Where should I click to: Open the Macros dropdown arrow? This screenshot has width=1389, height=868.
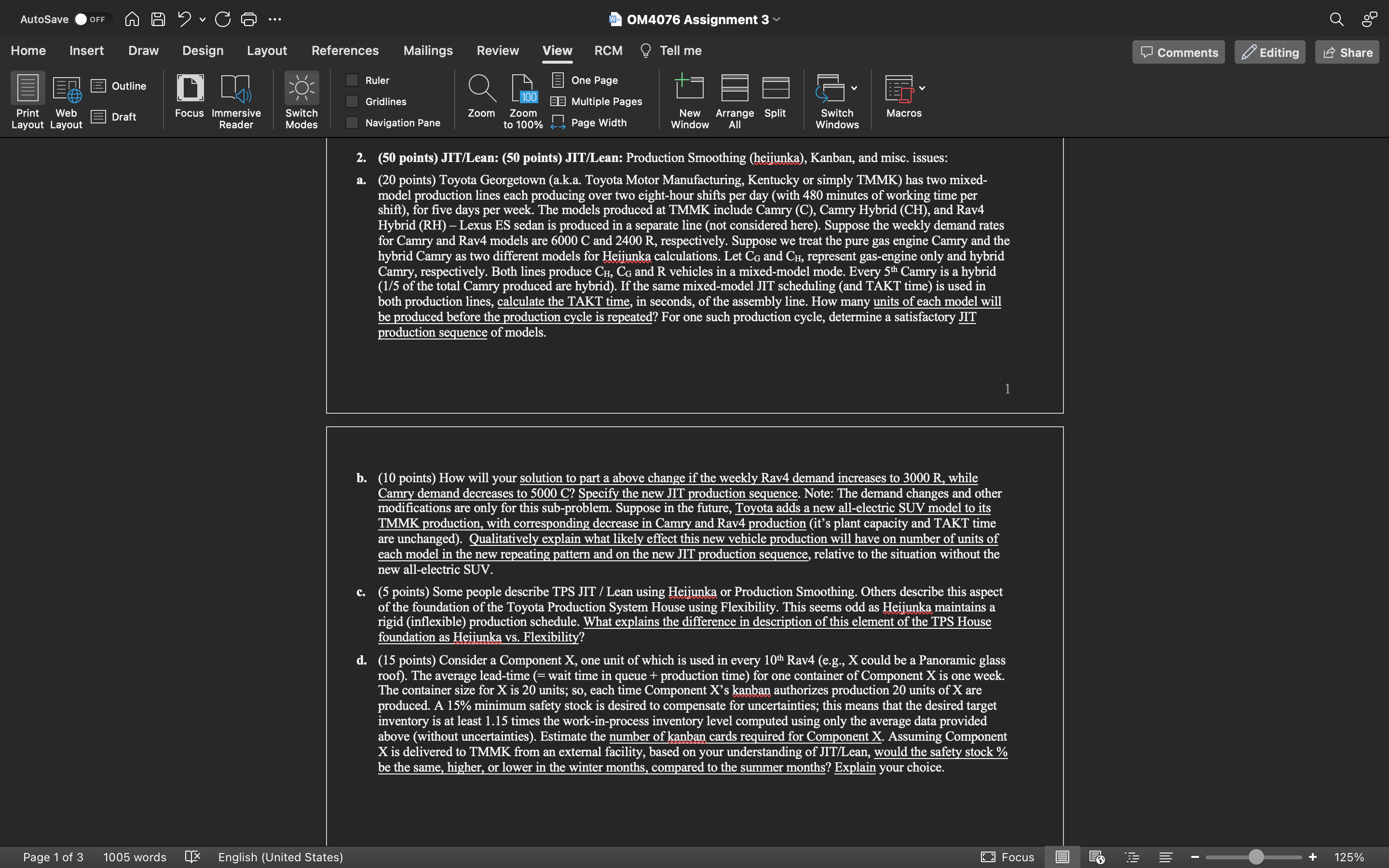[922, 88]
